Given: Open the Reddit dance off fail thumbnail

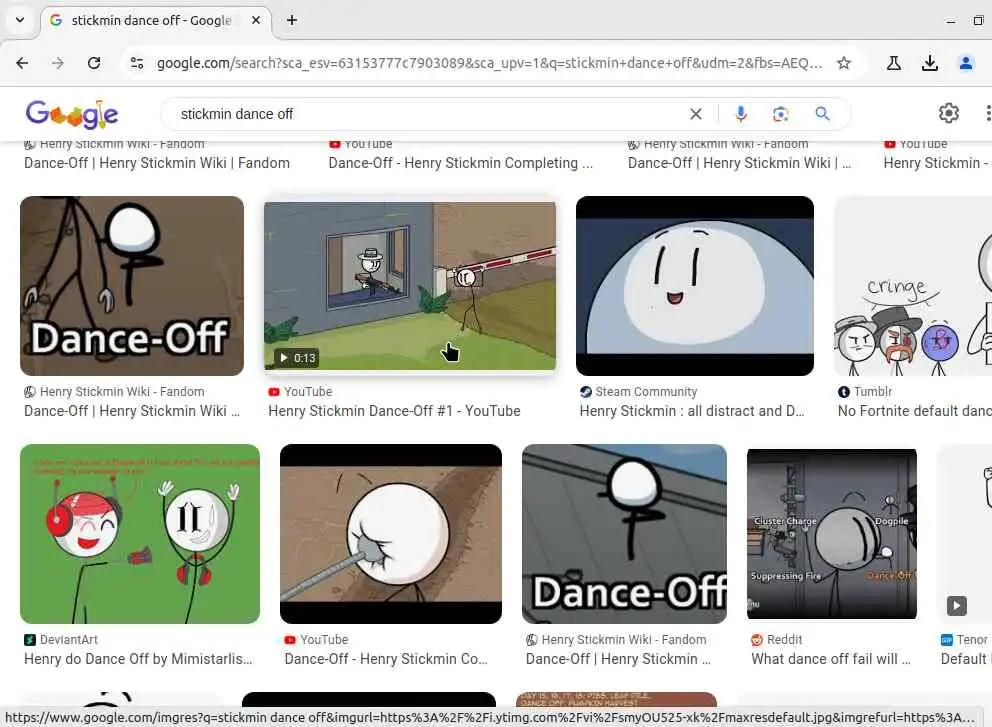Looking at the screenshot, I should click(x=831, y=534).
